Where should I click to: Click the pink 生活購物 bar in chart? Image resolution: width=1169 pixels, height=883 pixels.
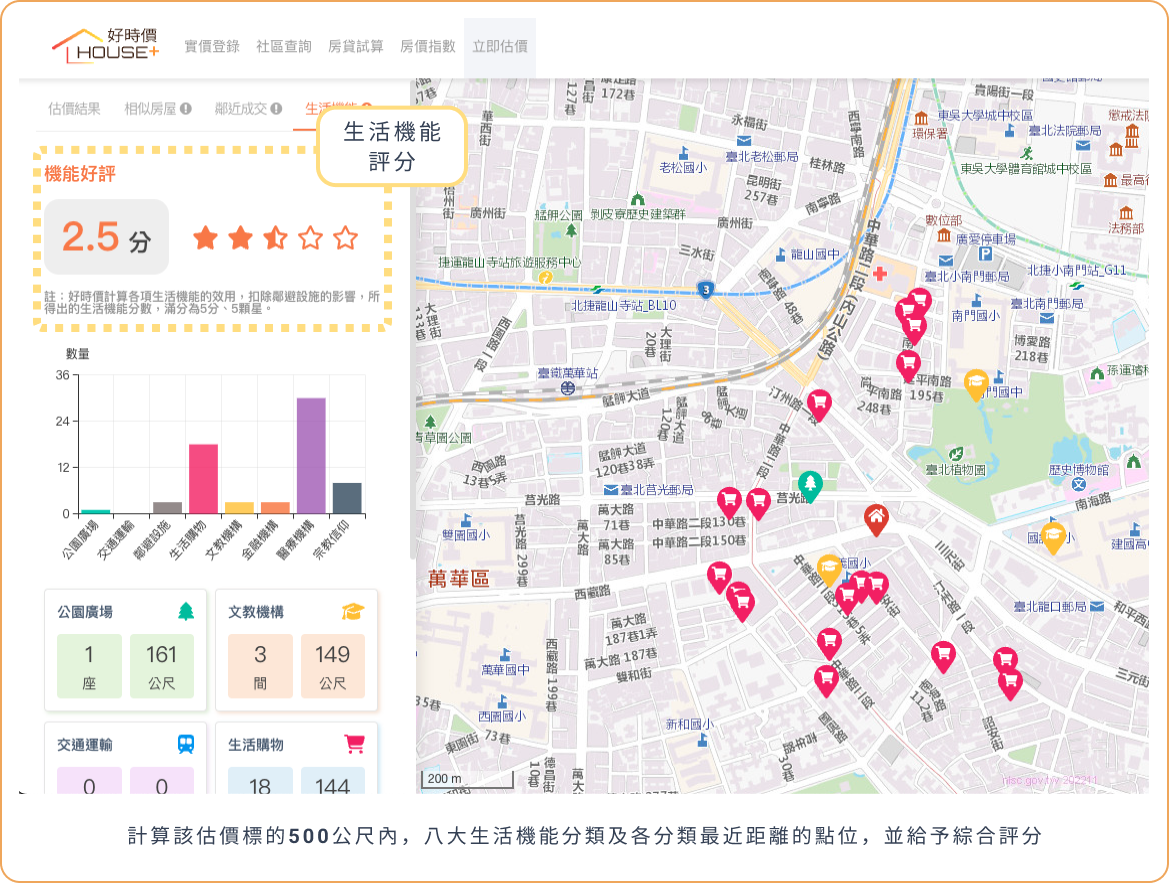pyautogui.click(x=204, y=479)
